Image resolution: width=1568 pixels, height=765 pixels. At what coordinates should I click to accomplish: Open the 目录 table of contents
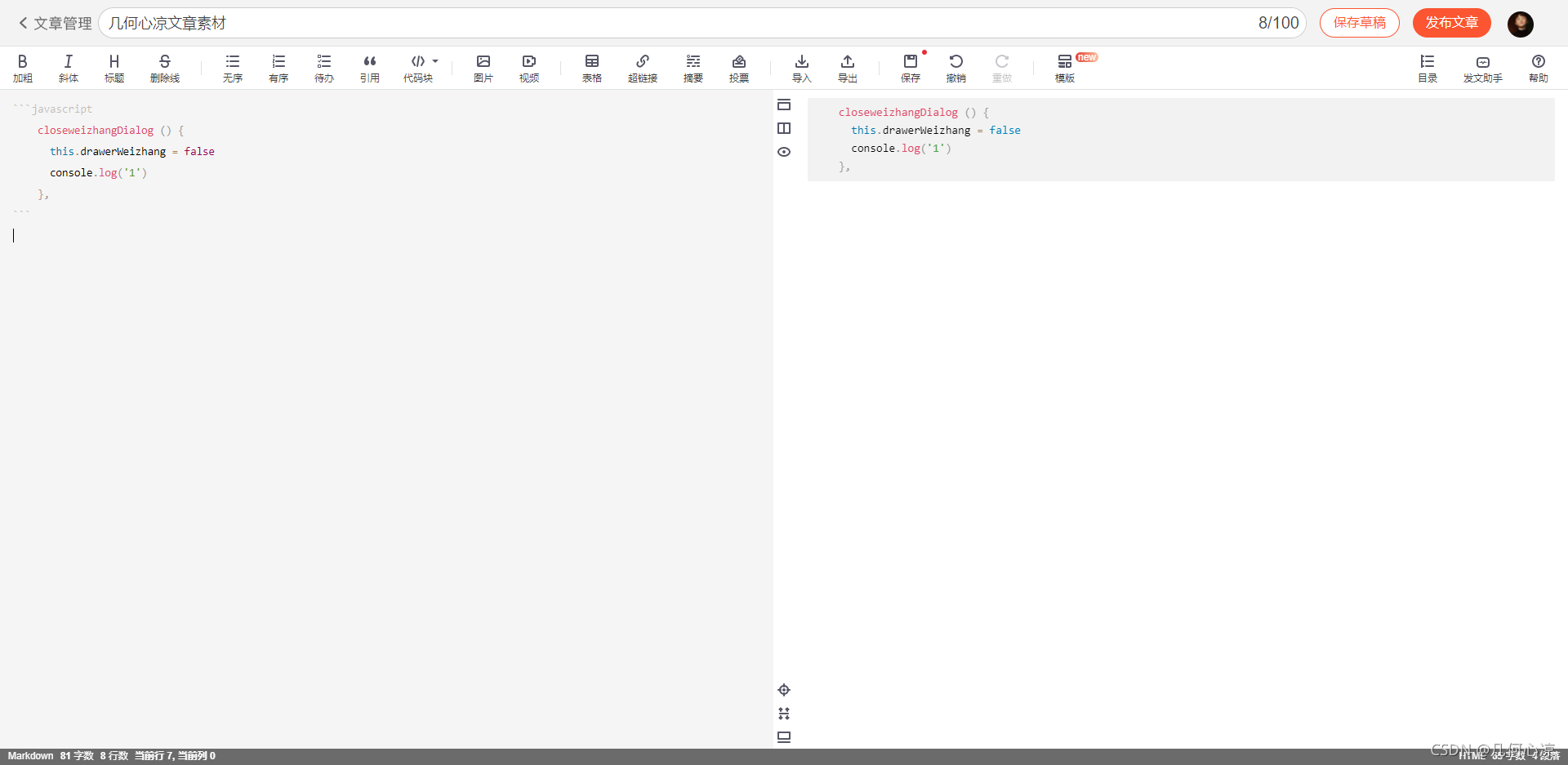coord(1428,68)
